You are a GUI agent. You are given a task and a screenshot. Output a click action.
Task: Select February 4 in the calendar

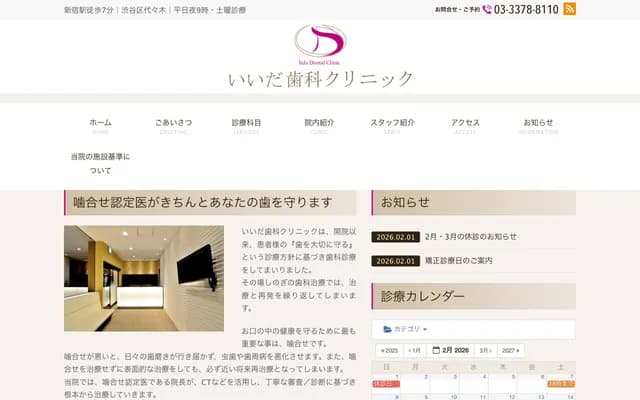coord(473,383)
